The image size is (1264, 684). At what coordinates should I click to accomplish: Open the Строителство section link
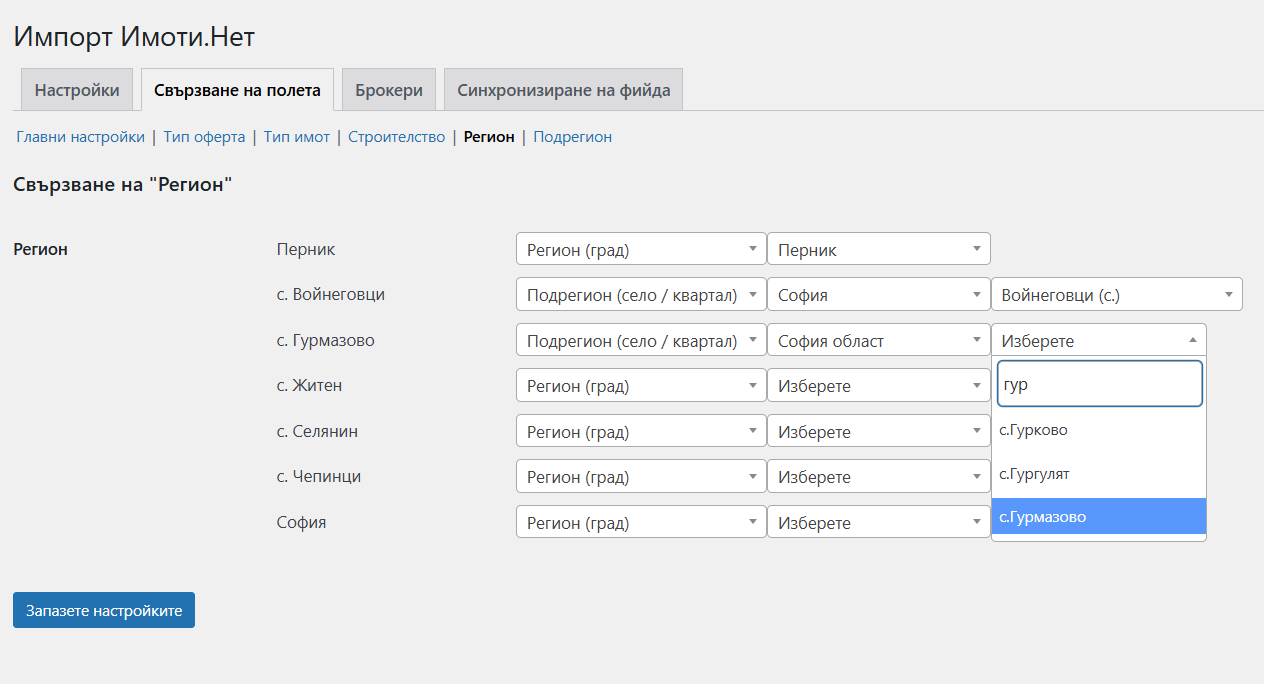coord(396,137)
